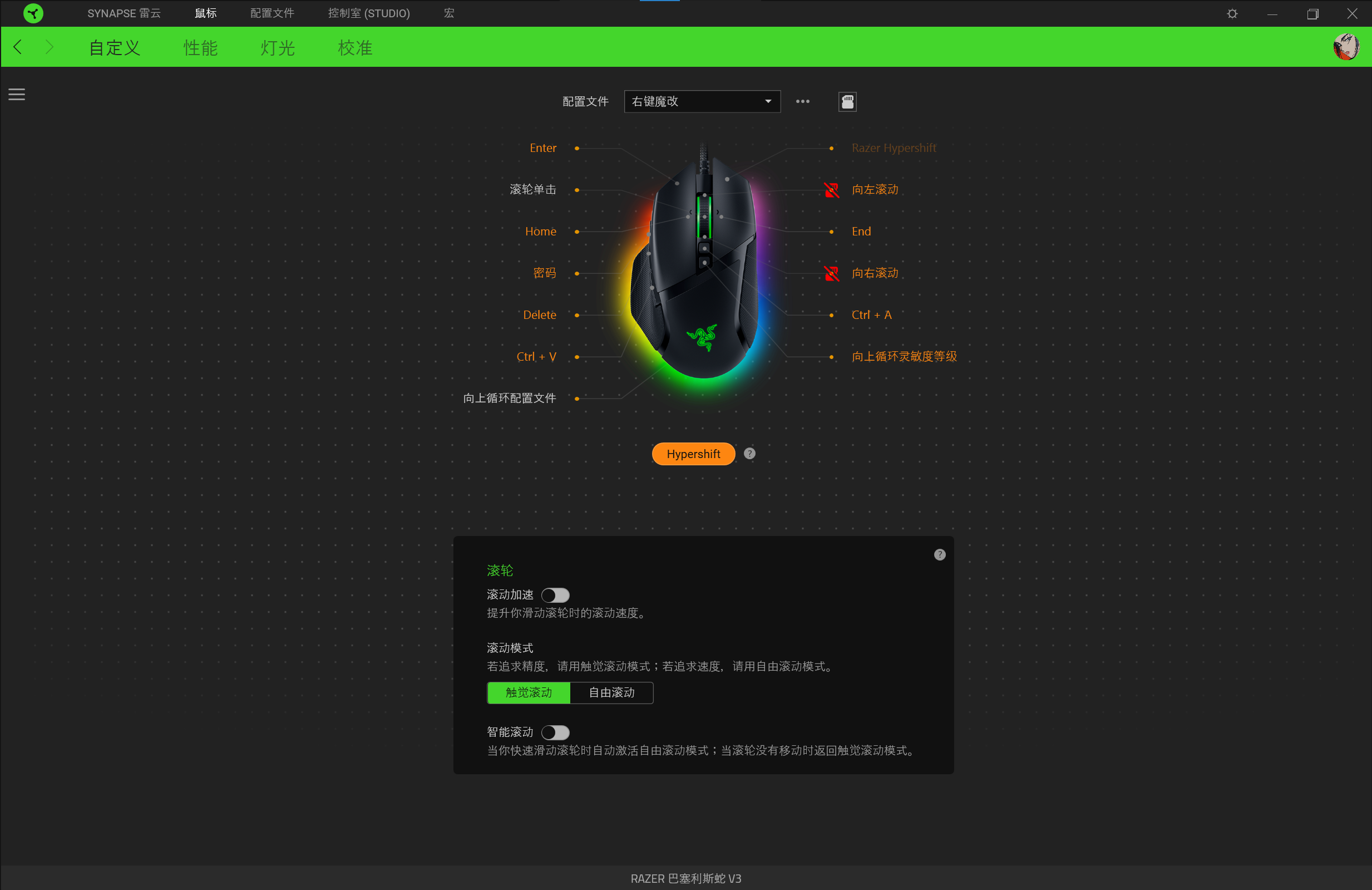This screenshot has width=1372, height=890.
Task: Open the profile more options ellipsis
Action: point(802,101)
